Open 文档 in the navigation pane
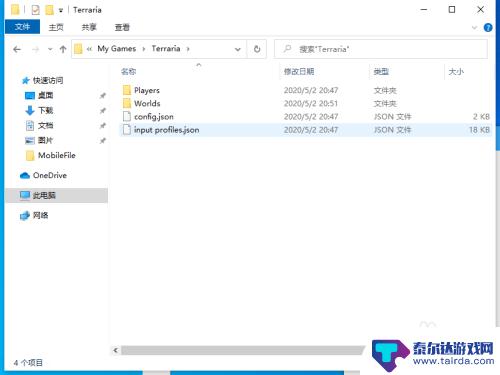This screenshot has width=500, height=375. [45, 125]
